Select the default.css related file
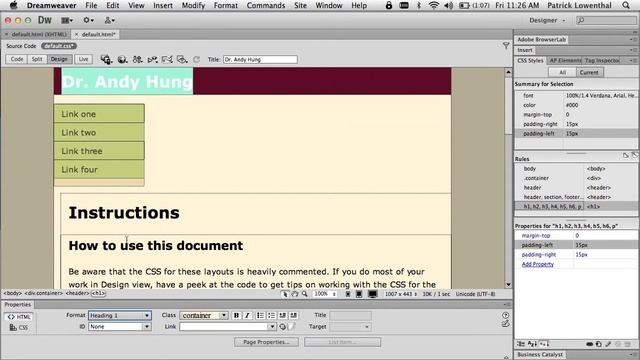Image resolution: width=640 pixels, height=360 pixels. [59, 46]
